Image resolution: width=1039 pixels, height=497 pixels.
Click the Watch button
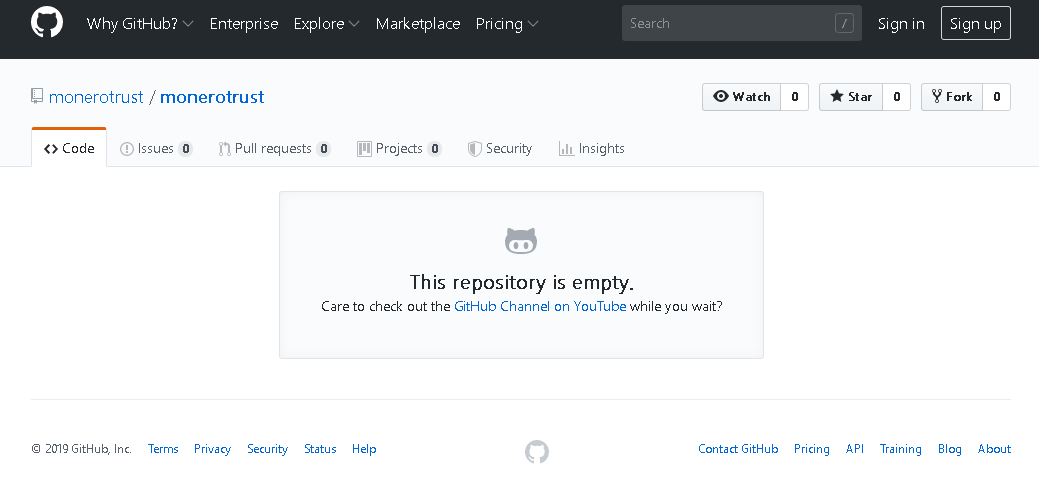[x=741, y=97]
